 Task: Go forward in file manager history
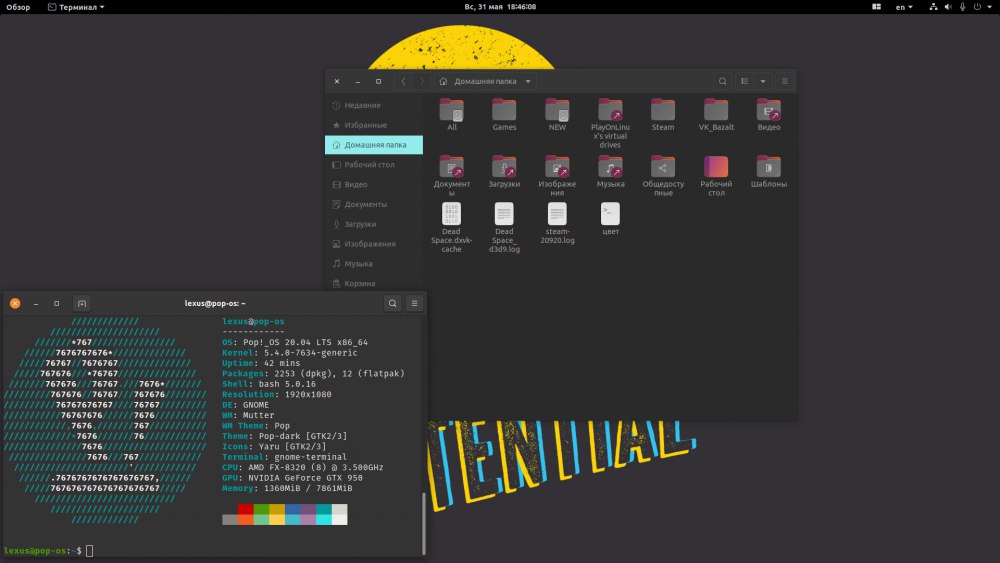pyautogui.click(x=421, y=81)
